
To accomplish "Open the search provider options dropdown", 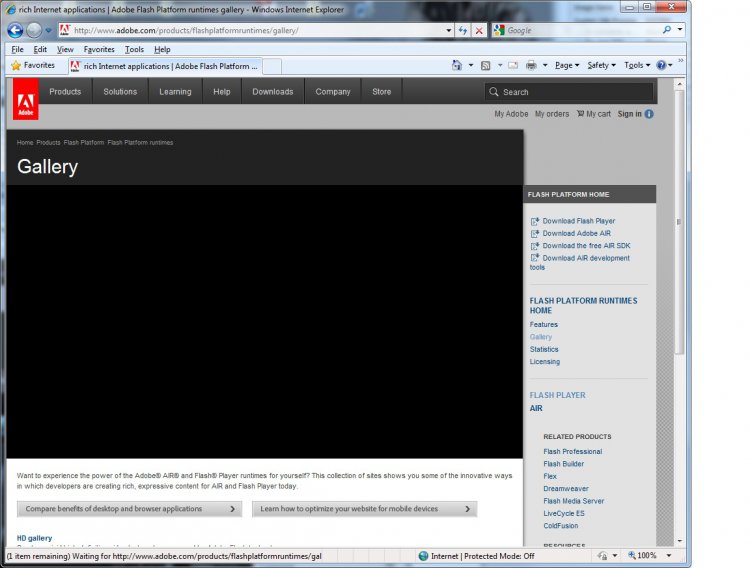I will coord(680,30).
